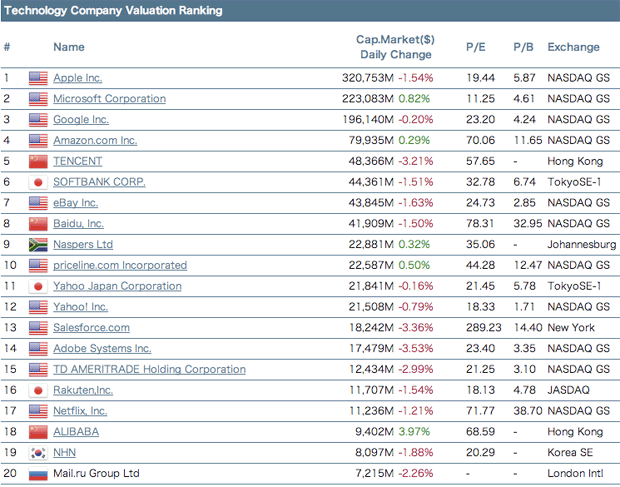Click the Russia flag beside Mail.ru Group Ltd
The width and height of the screenshot is (620, 487).
(38, 474)
